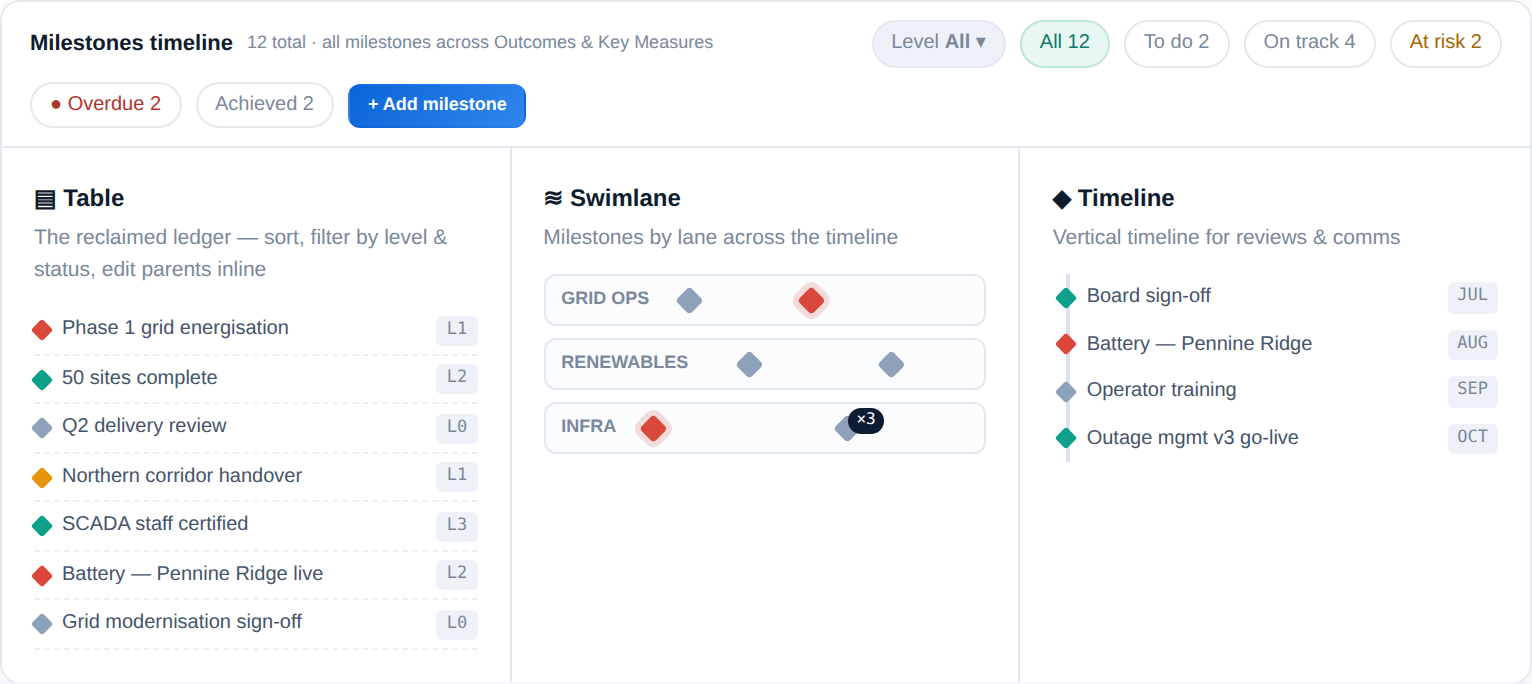Click red diamond beside Battery — Pennine Ridge live
Image resolution: width=1532 pixels, height=684 pixels.
42,575
